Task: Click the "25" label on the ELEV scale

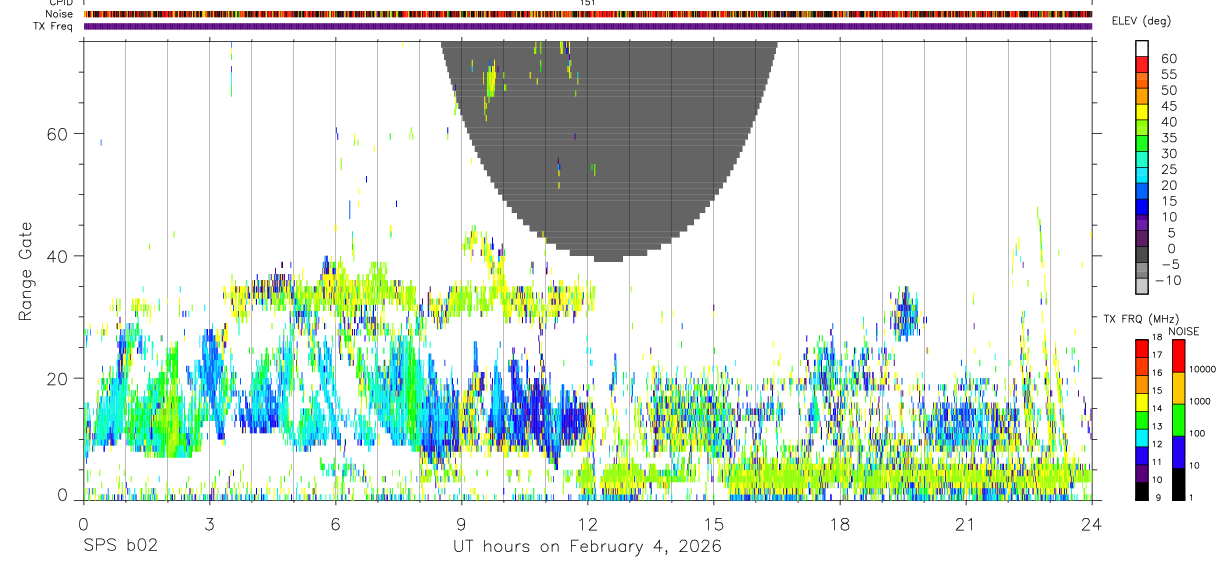Action: 1168,169
